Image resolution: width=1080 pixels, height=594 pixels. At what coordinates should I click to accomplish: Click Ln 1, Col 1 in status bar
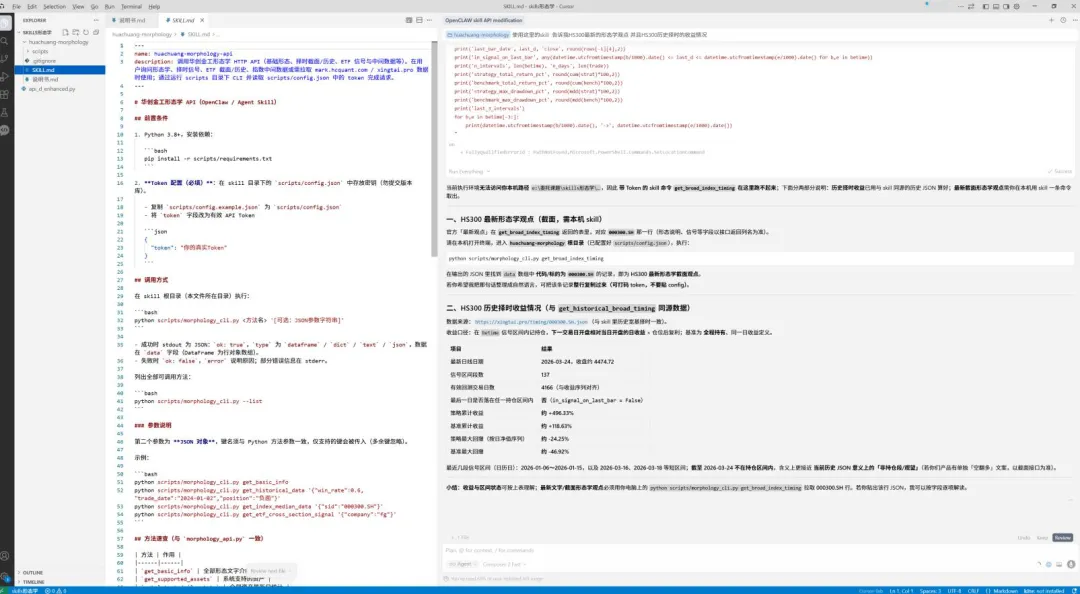tap(902, 591)
